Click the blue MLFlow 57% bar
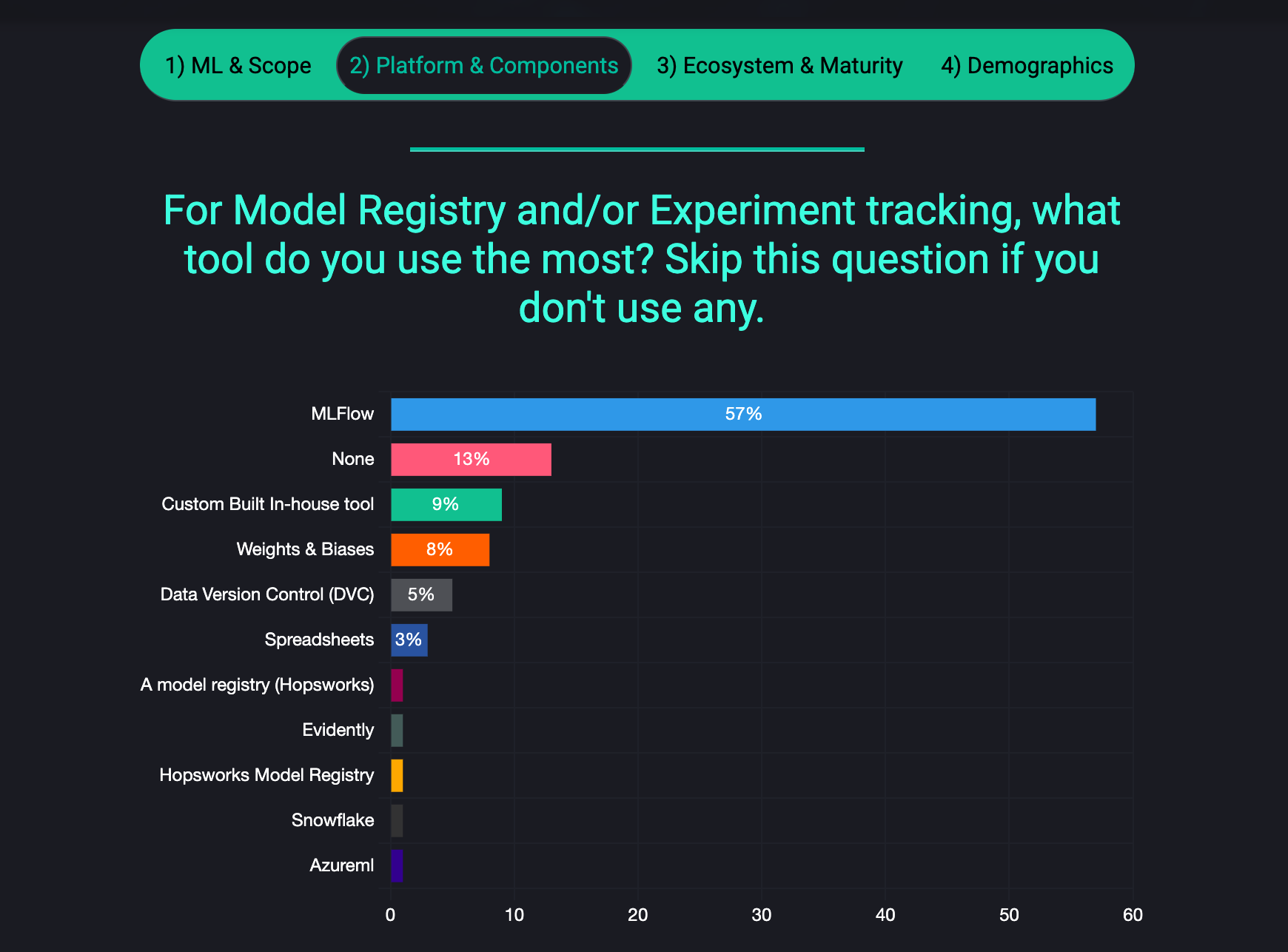Viewport: 1288px width, 952px height. 742,415
